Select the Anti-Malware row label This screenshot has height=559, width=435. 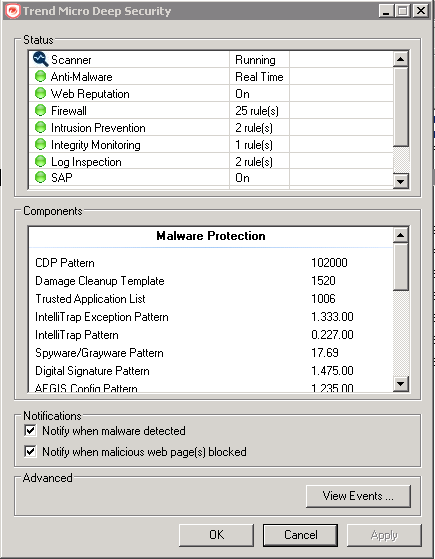coord(82,77)
